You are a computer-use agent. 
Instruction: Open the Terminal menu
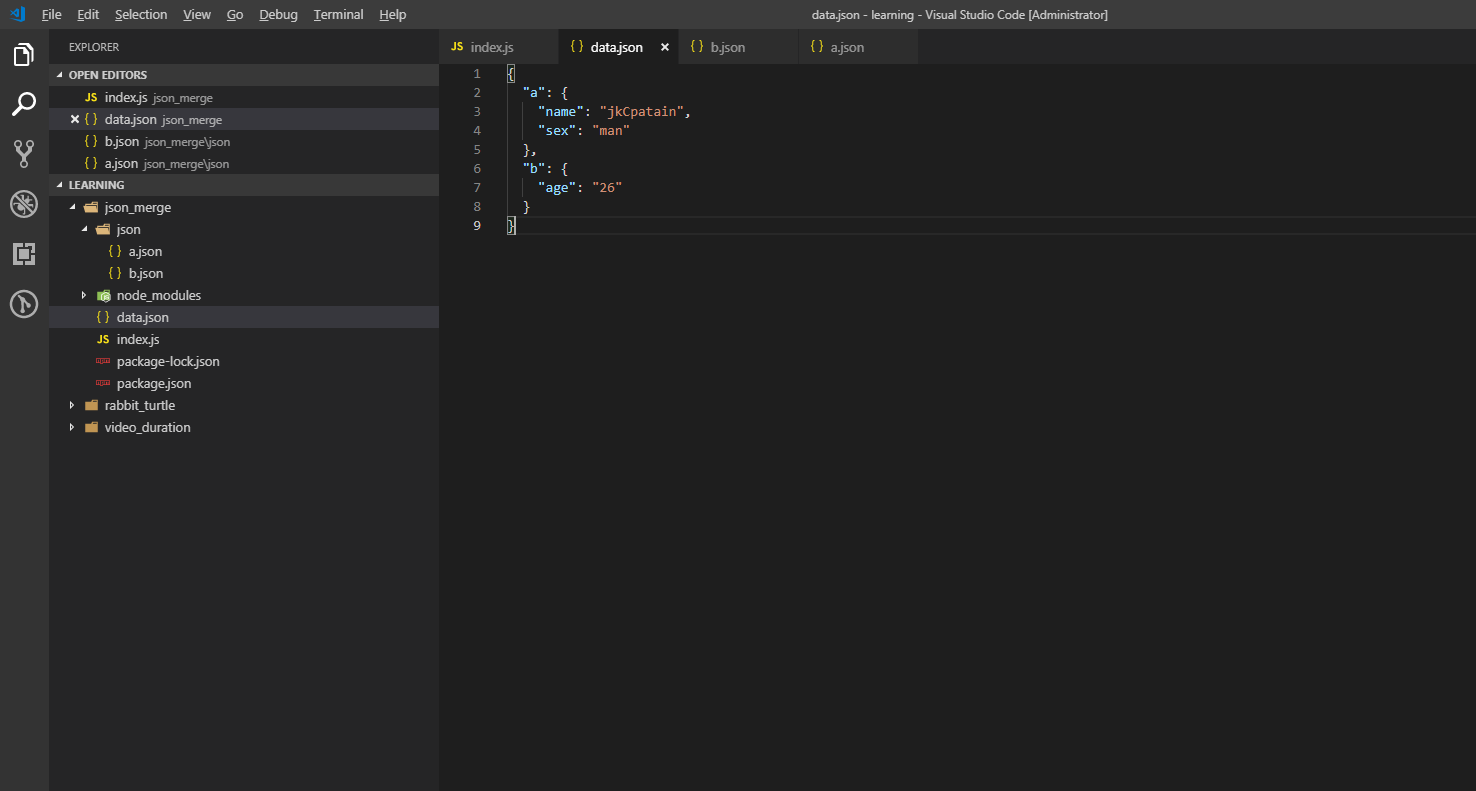[x=338, y=14]
